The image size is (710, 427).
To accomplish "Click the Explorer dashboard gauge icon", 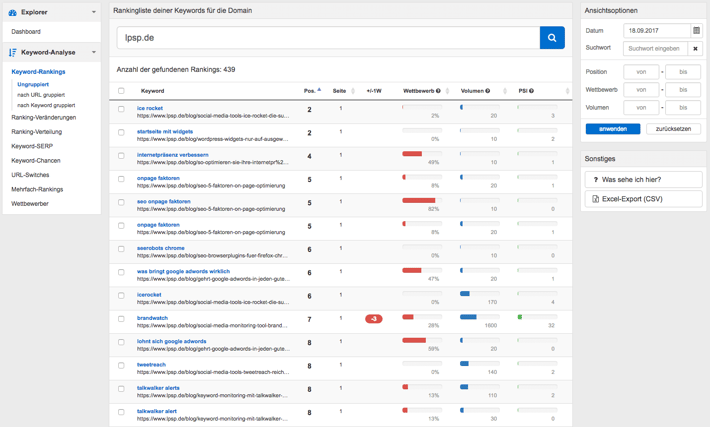I will (12, 12).
